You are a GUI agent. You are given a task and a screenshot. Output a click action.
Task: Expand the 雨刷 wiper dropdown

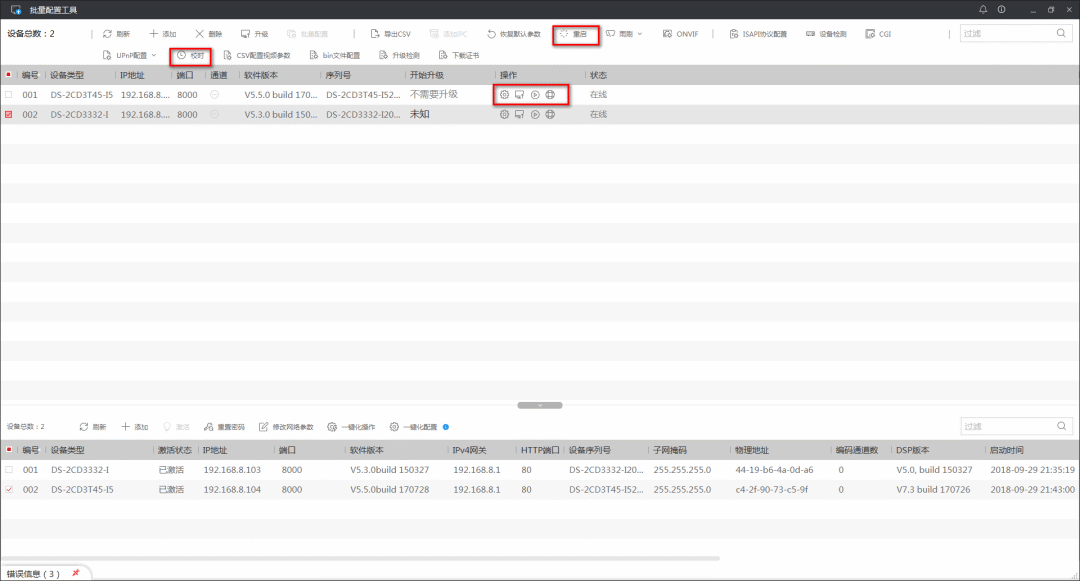click(x=624, y=34)
